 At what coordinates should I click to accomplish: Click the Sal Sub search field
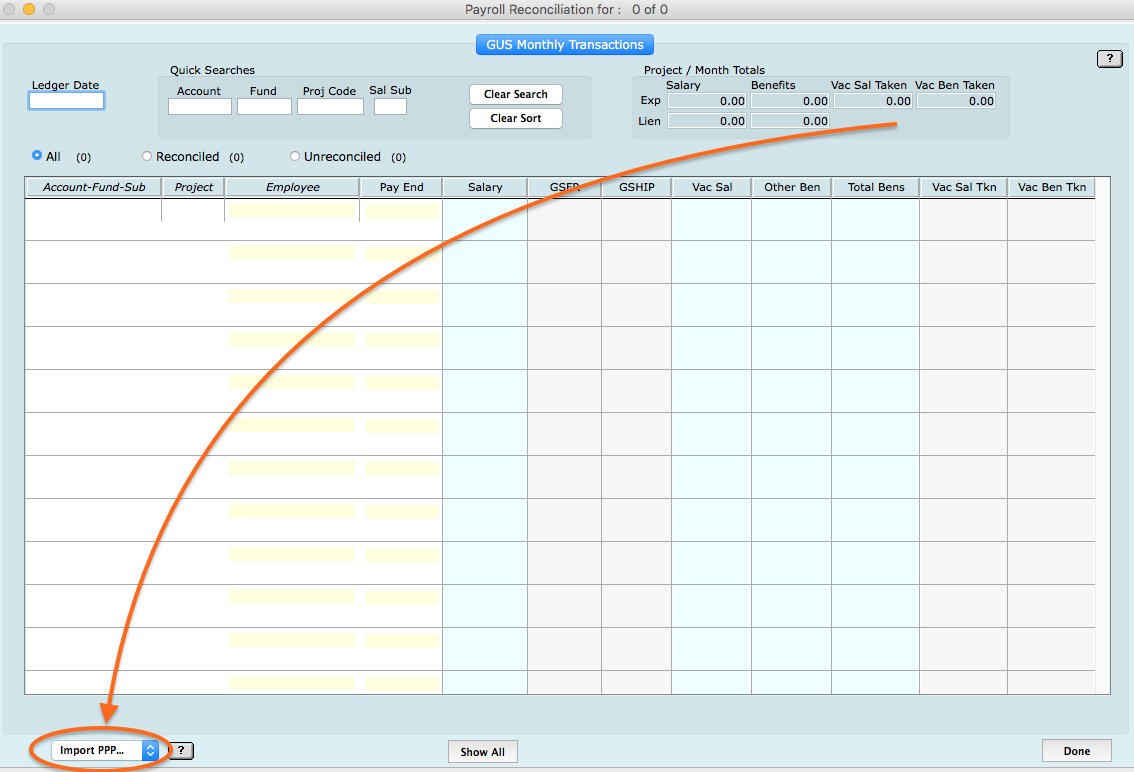(x=390, y=106)
